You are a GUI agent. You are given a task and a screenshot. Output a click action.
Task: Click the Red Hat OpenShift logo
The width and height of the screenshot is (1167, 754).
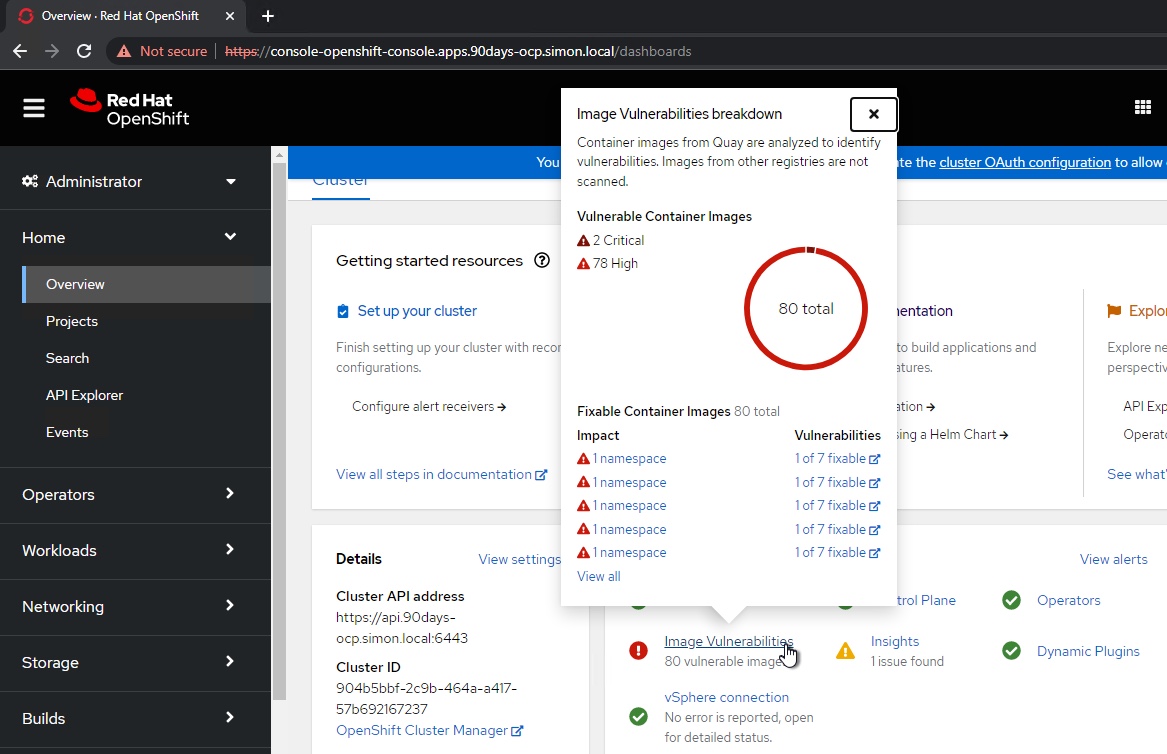(130, 109)
